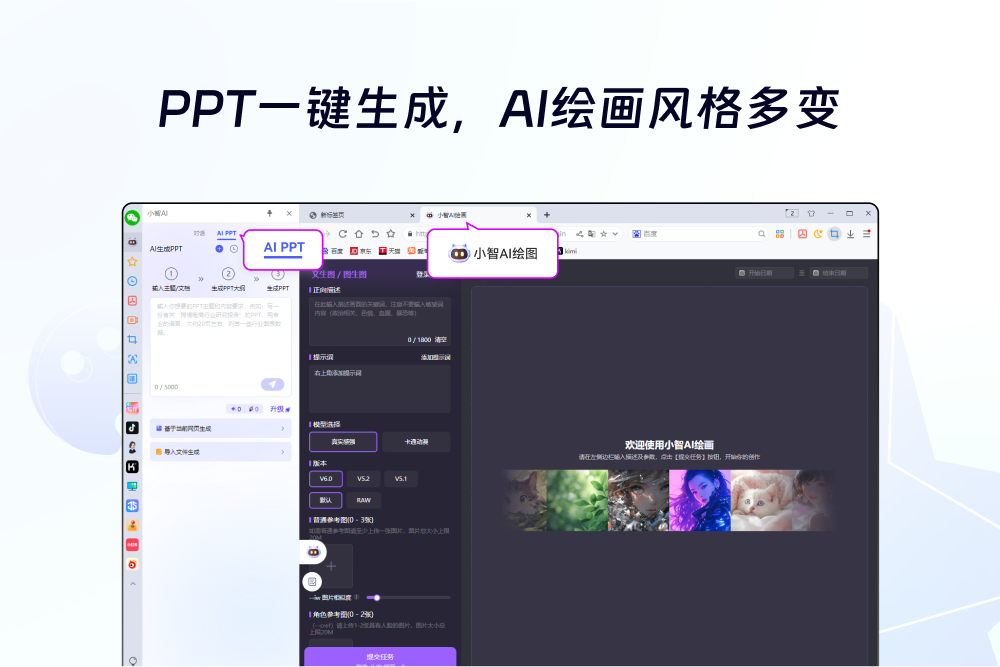Click the floating note bubble icon

click(312, 581)
